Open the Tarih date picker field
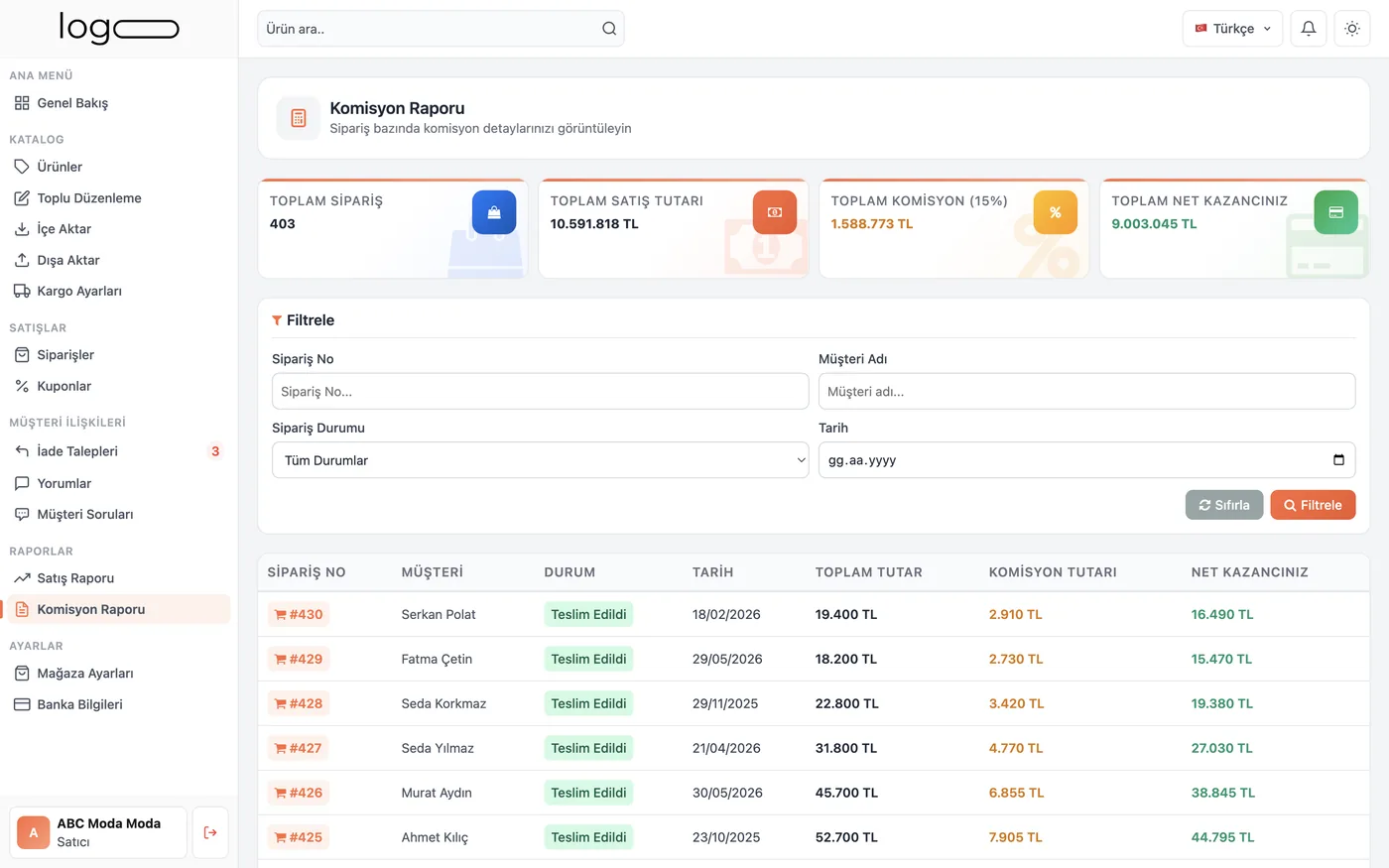The image size is (1389, 868). coord(1086,460)
